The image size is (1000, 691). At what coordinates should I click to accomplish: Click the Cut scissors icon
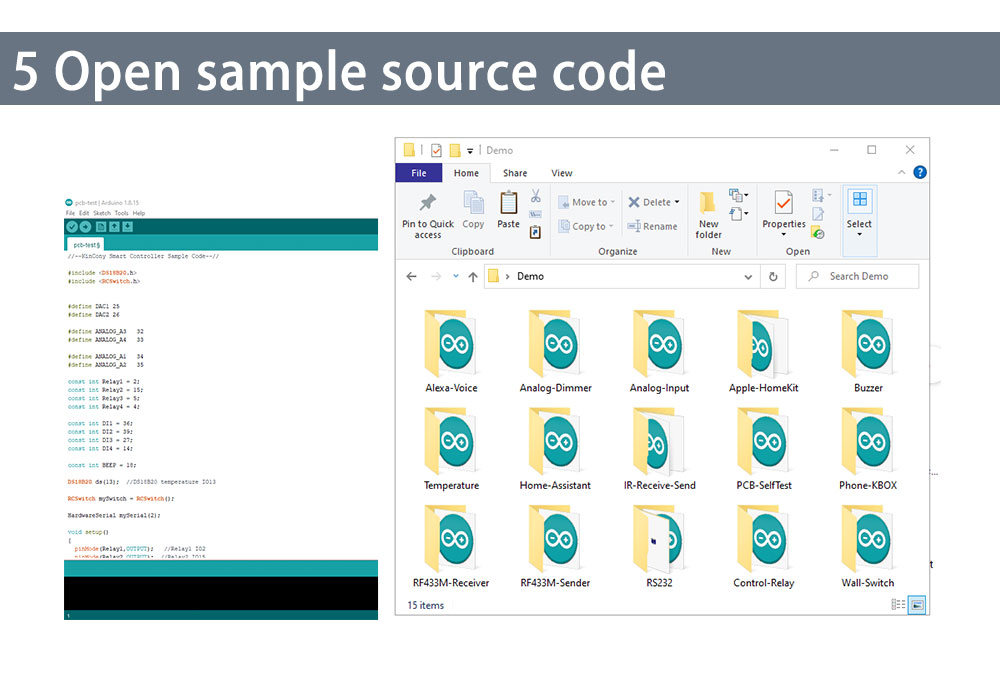[536, 196]
